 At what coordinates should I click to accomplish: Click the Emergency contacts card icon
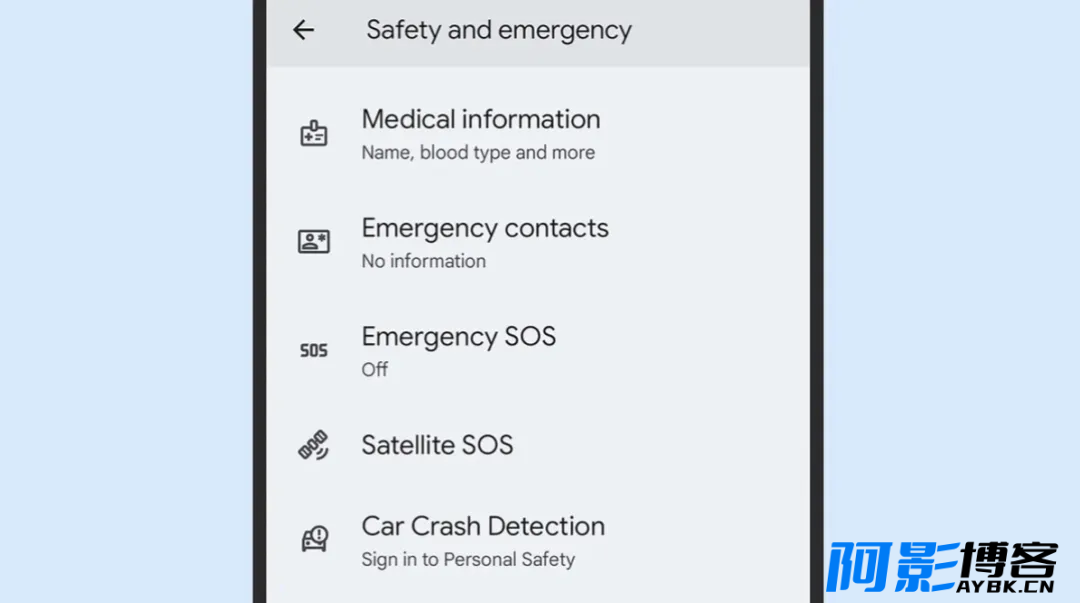point(313,241)
